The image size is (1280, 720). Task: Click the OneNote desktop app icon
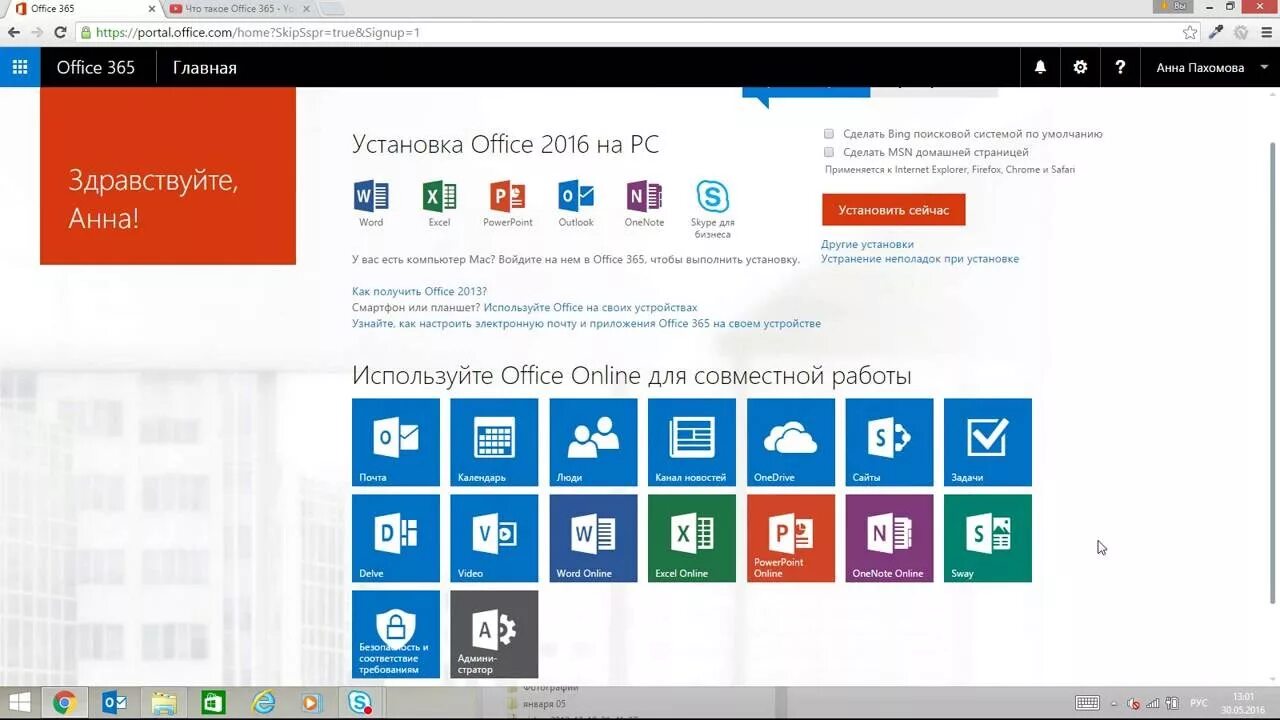(644, 196)
